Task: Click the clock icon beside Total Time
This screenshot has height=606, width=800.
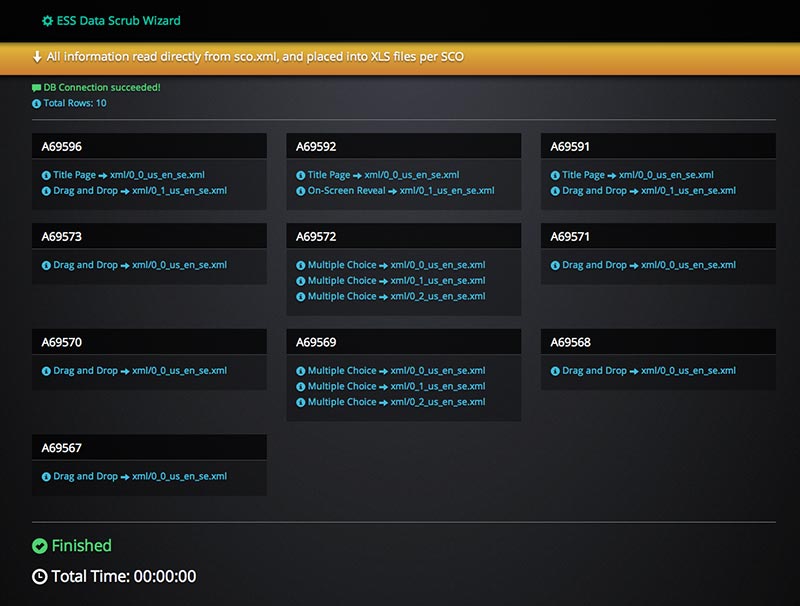Action: click(40, 576)
